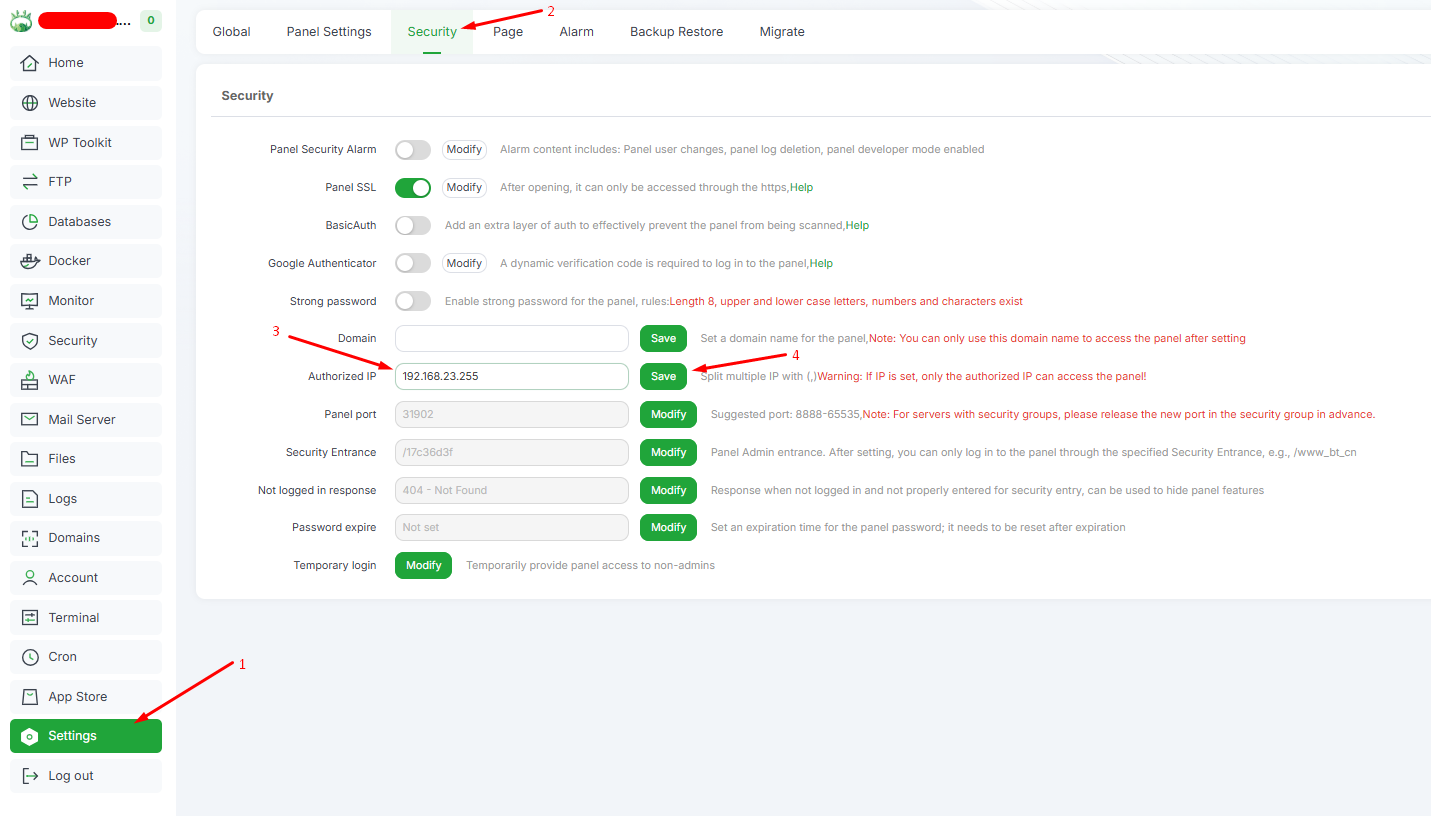This screenshot has height=816, width=1431.
Task: Enable the Strong password toggle
Action: coord(412,302)
